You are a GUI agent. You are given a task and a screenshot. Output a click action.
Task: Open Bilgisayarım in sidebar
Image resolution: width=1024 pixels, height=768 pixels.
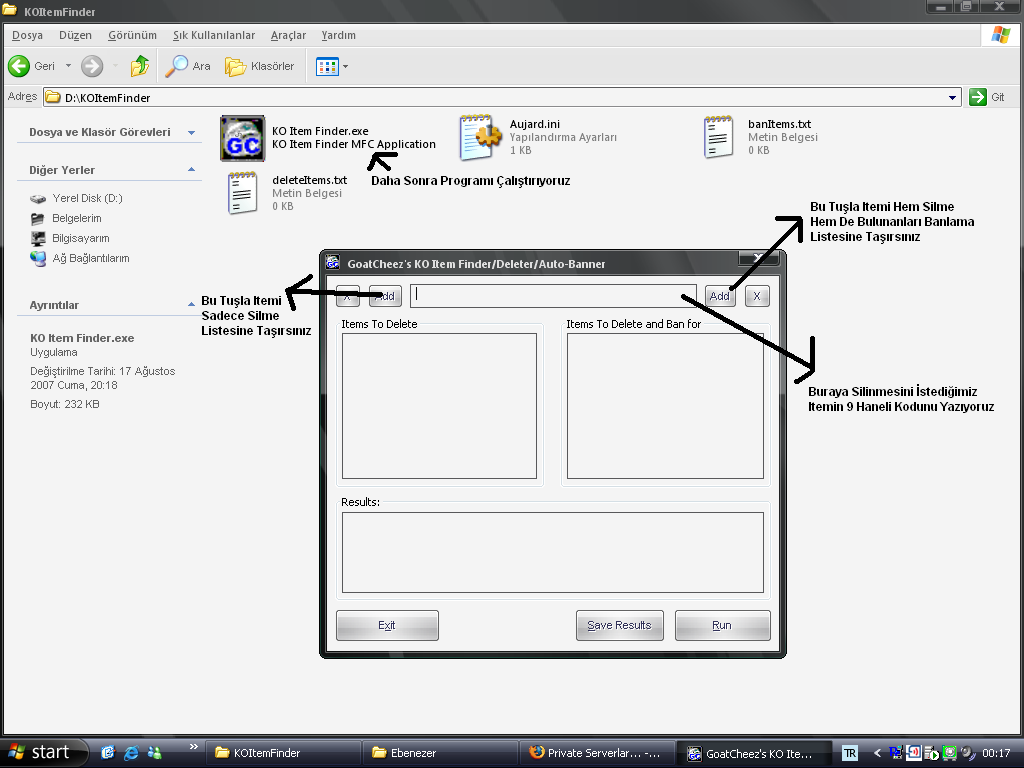pyautogui.click(x=70, y=238)
